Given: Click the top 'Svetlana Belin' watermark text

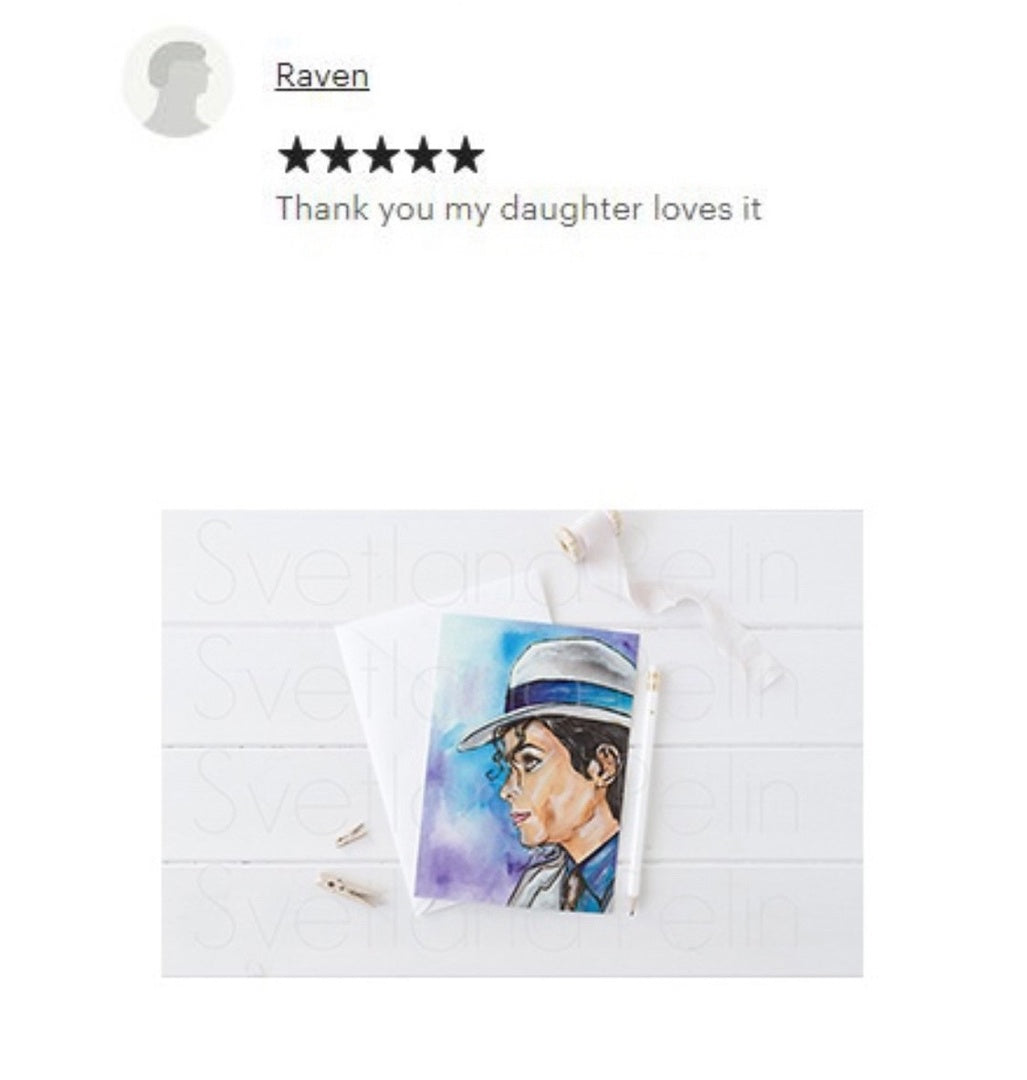Looking at the screenshot, I should (496, 563).
